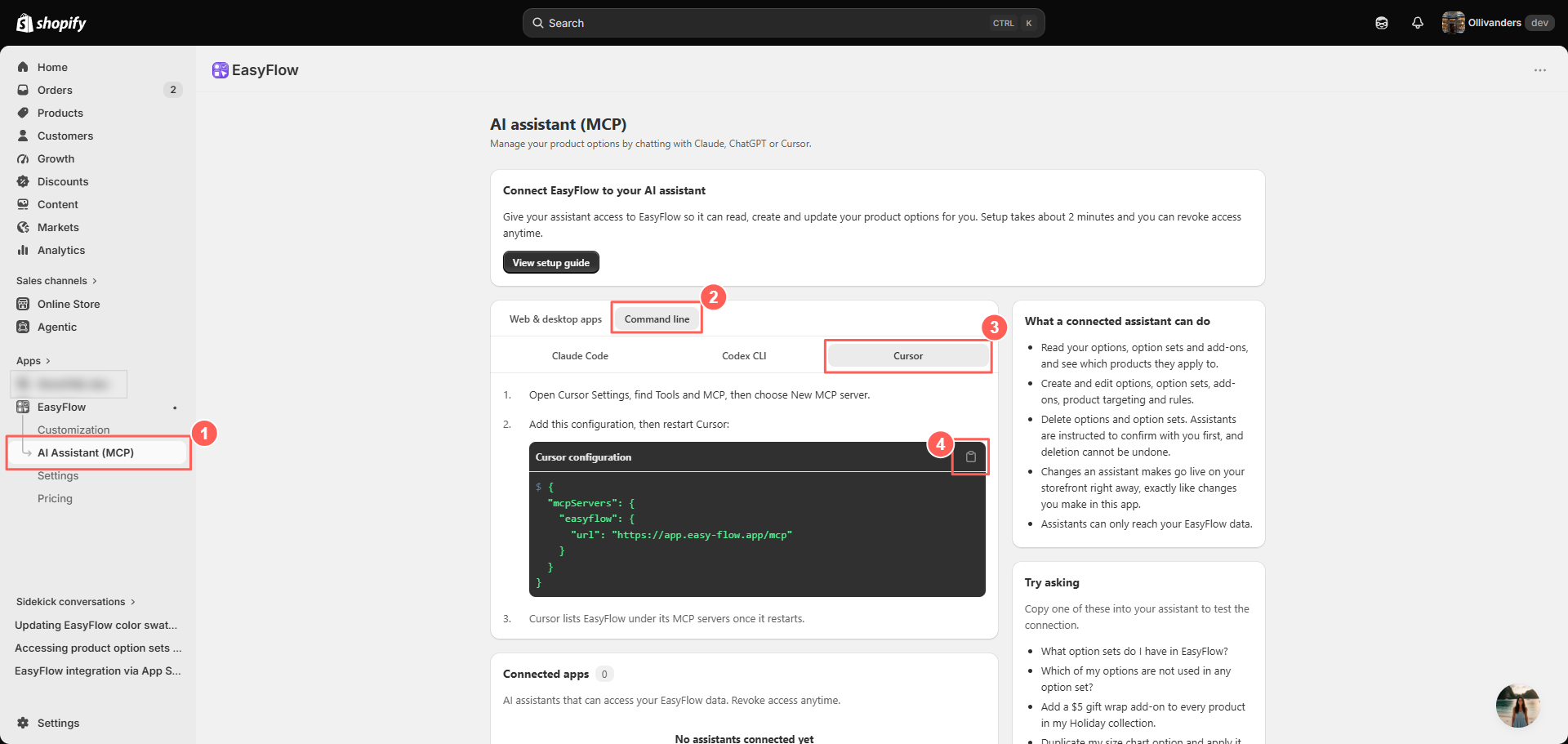The image size is (1568, 744).
Task: Expand the Sales channels section
Action: click(x=56, y=281)
